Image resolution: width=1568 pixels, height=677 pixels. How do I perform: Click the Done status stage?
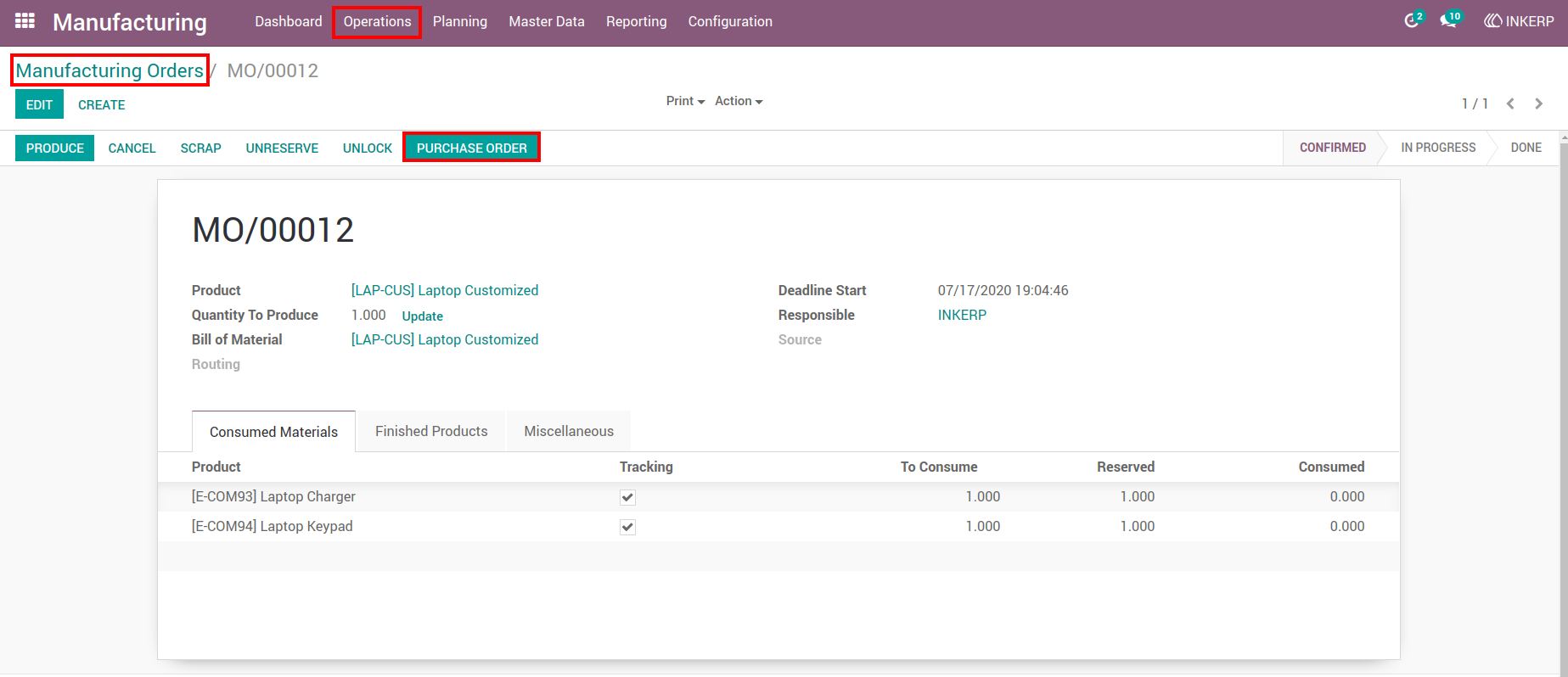(x=1526, y=148)
